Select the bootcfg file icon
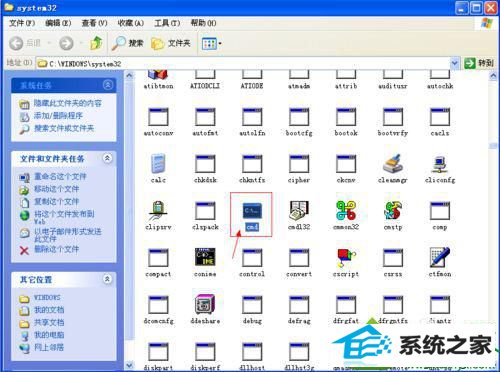The height and width of the screenshot is (372, 500). pos(299,117)
